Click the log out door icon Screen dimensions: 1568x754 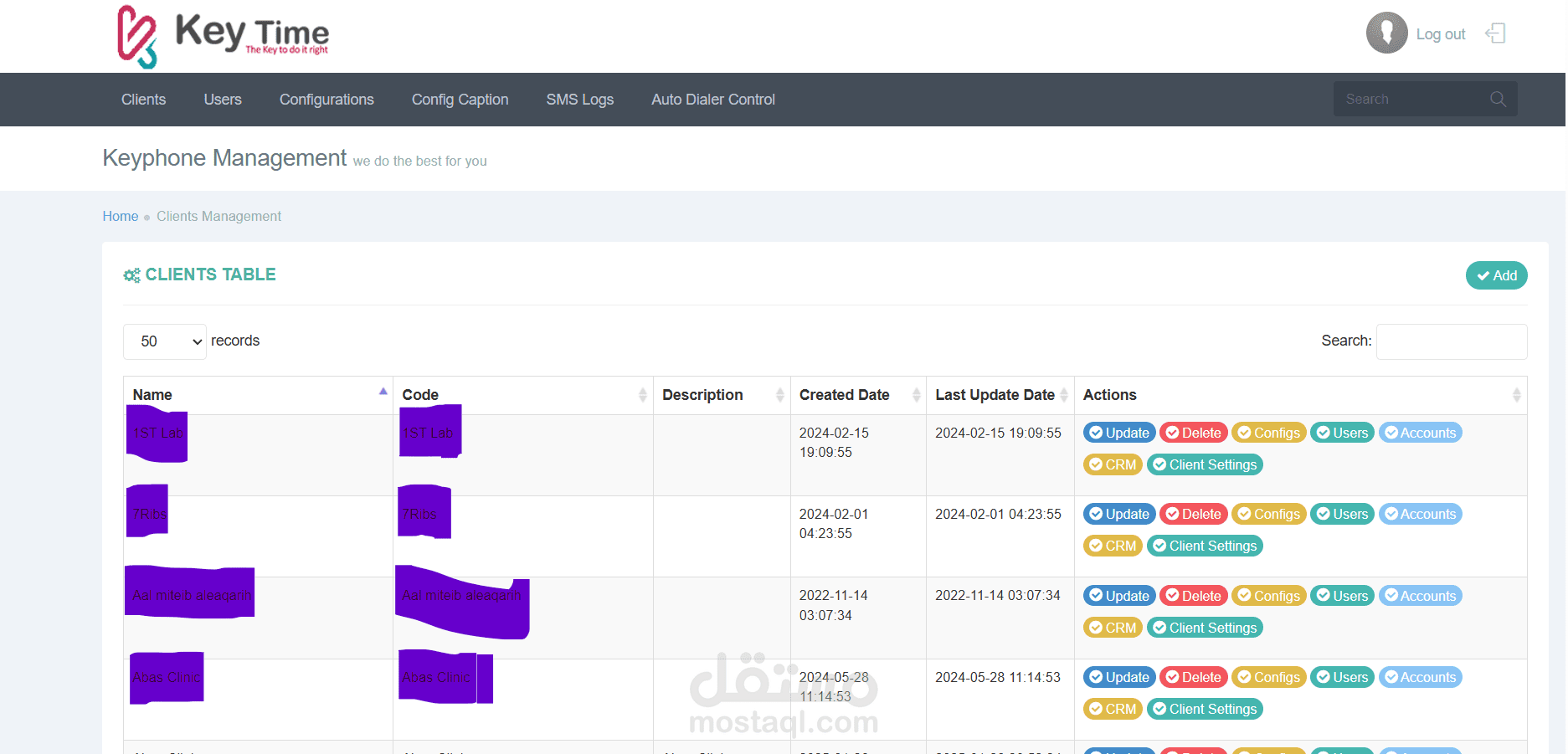coord(1495,33)
